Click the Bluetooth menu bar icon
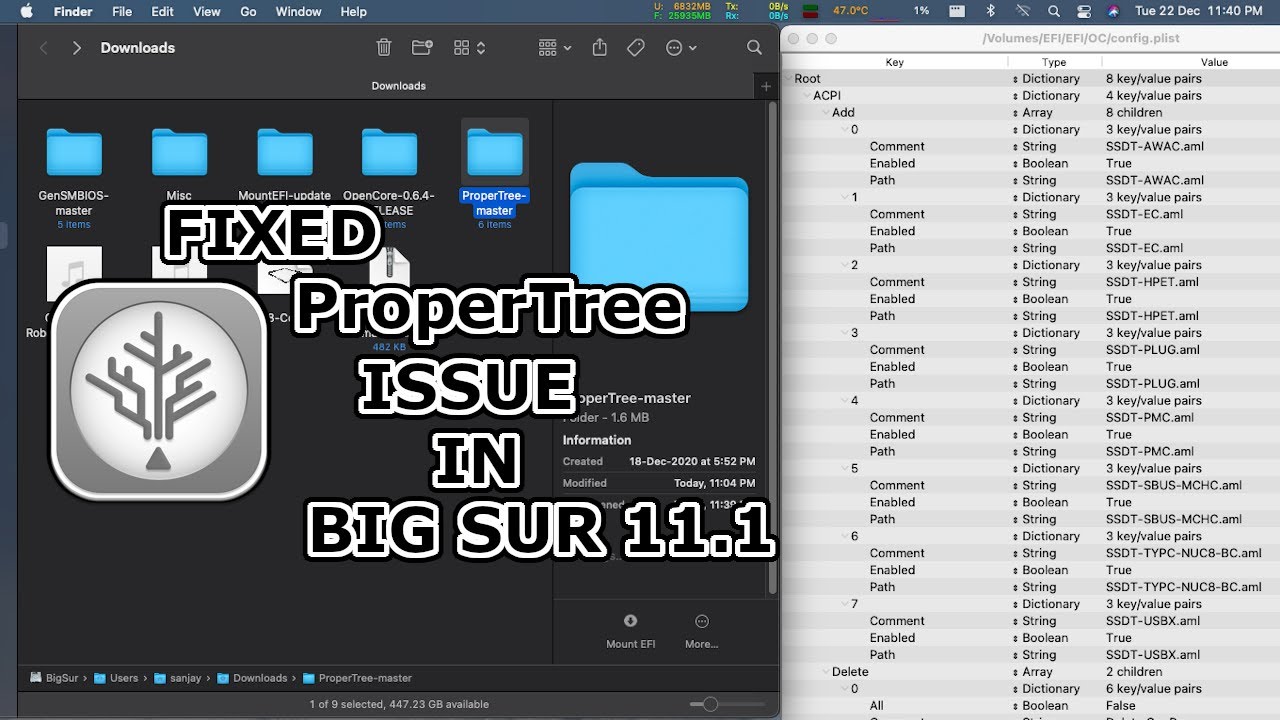The height and width of the screenshot is (720, 1280). coord(991,11)
